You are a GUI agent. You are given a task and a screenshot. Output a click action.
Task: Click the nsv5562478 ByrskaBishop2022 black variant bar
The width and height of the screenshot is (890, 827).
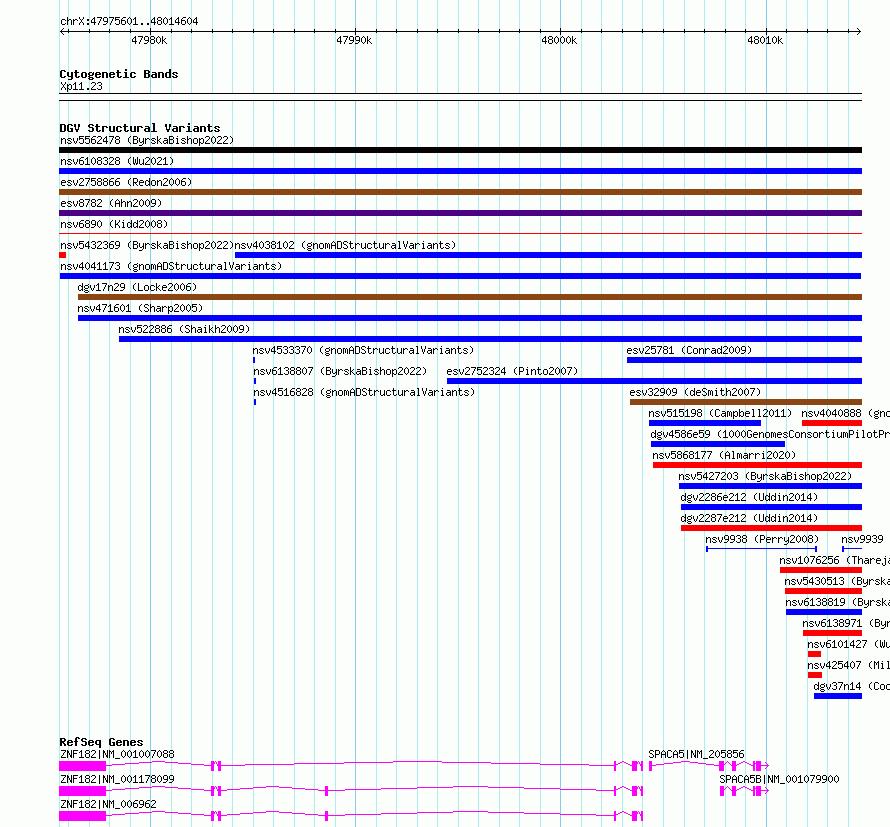(x=460, y=150)
